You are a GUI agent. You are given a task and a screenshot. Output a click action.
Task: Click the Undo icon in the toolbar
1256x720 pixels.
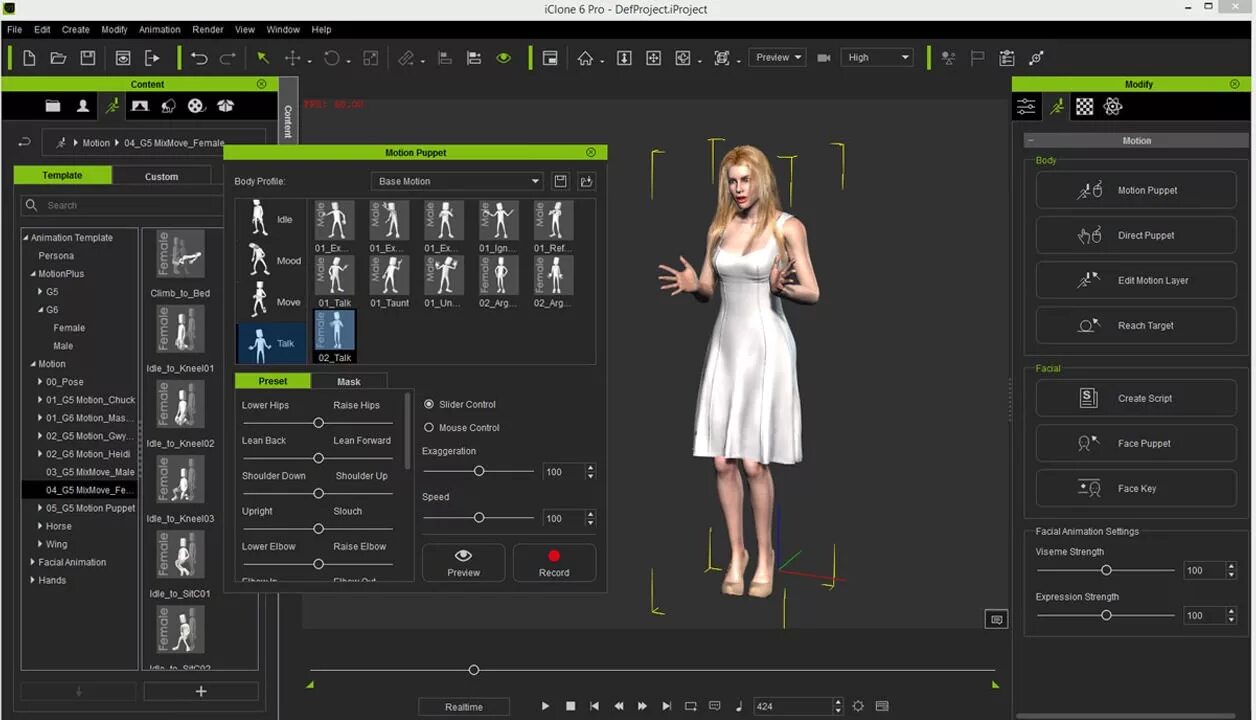pyautogui.click(x=199, y=58)
